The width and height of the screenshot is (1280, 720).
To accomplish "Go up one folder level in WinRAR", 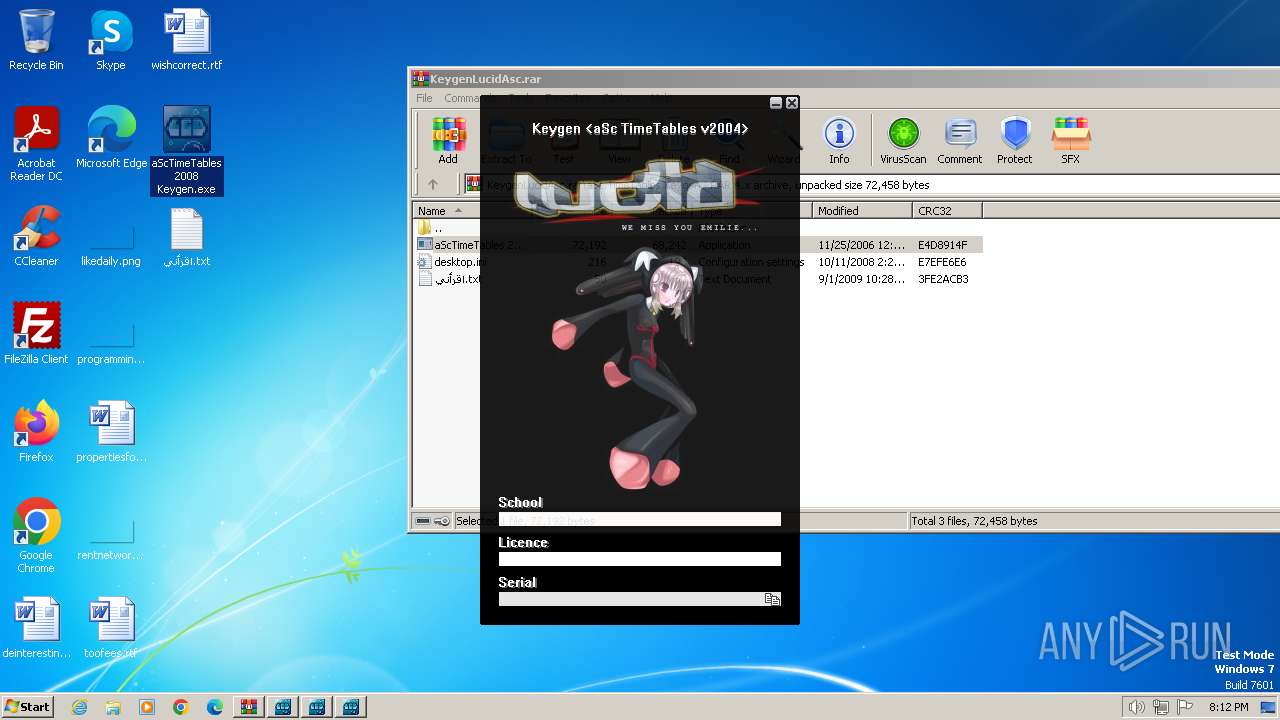I will (433, 185).
